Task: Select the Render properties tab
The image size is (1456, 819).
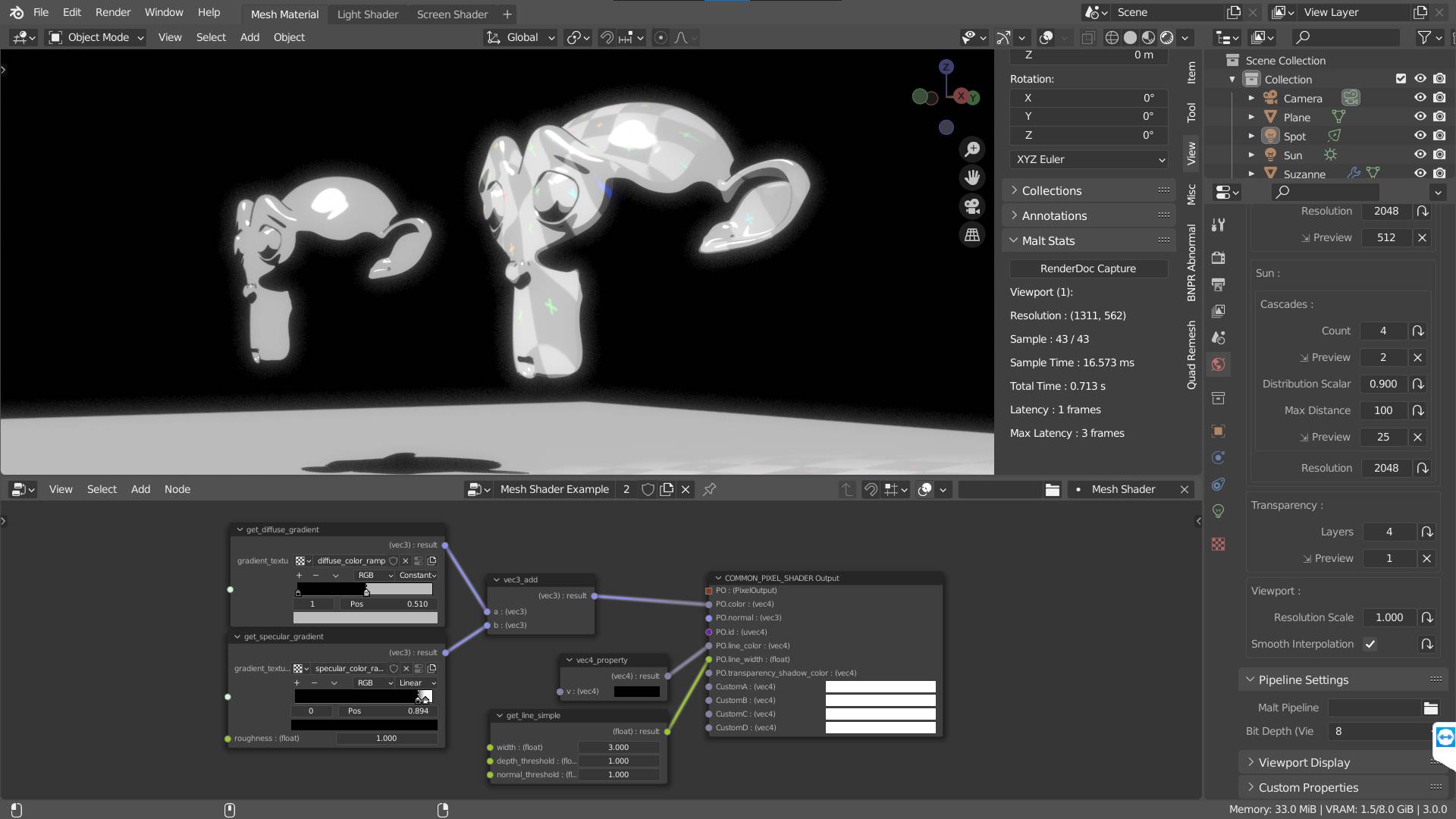Action: click(1218, 258)
